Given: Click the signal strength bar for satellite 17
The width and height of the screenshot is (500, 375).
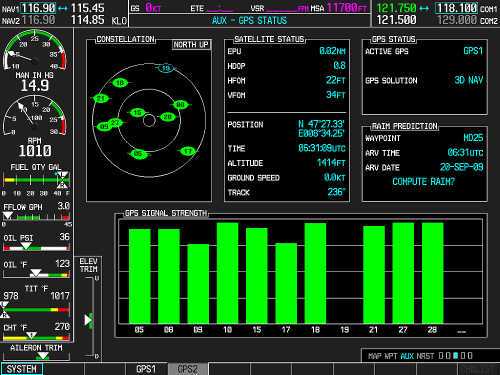Looking at the screenshot, I should pyautogui.click(x=286, y=283).
